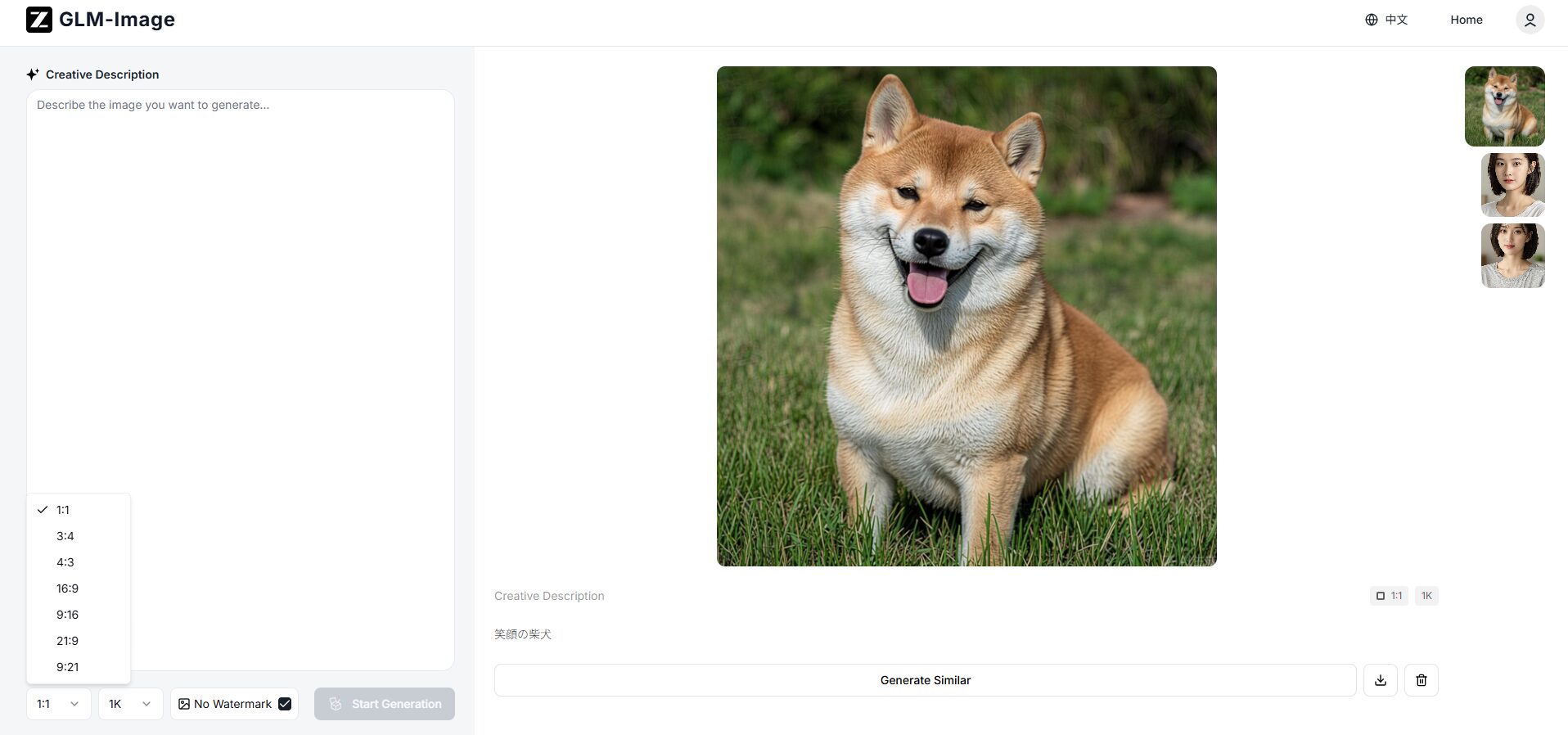Screen dimensions: 1568x735
Task: Click the prompt description text area
Action: pyautogui.click(x=241, y=286)
